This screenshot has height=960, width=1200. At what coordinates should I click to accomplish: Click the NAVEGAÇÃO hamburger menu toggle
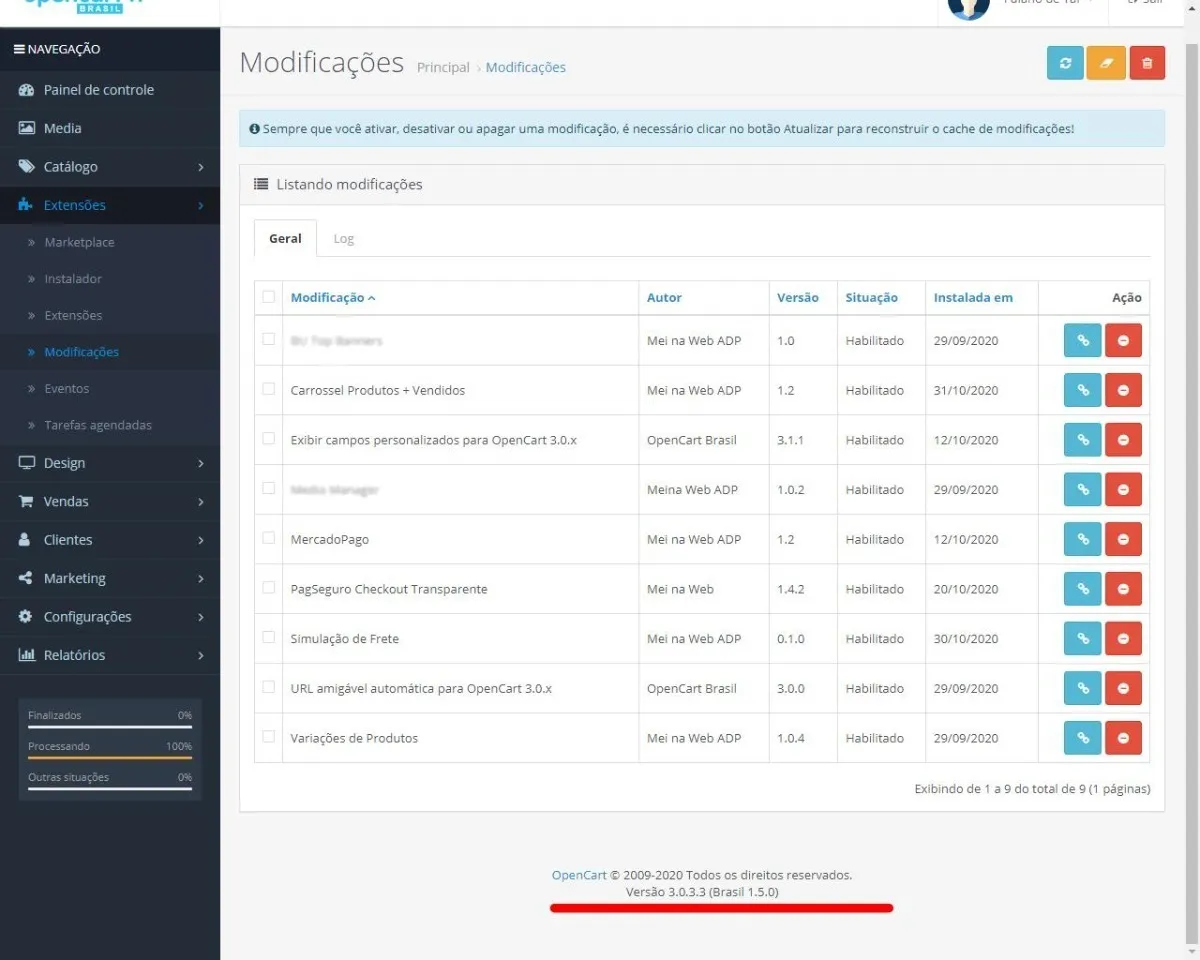(x=19, y=49)
